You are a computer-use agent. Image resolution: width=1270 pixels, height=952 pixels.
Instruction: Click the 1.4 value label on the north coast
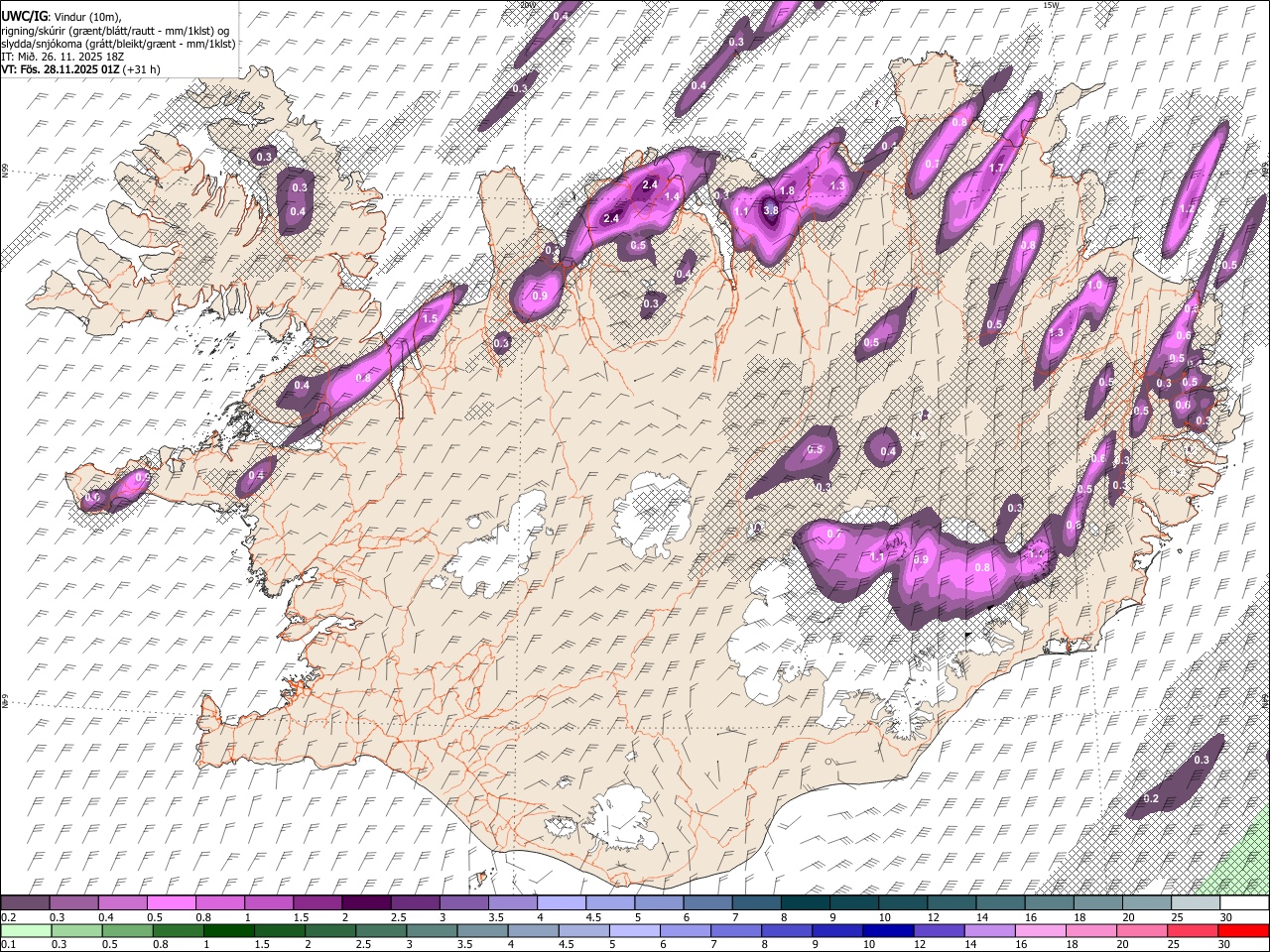[672, 197]
